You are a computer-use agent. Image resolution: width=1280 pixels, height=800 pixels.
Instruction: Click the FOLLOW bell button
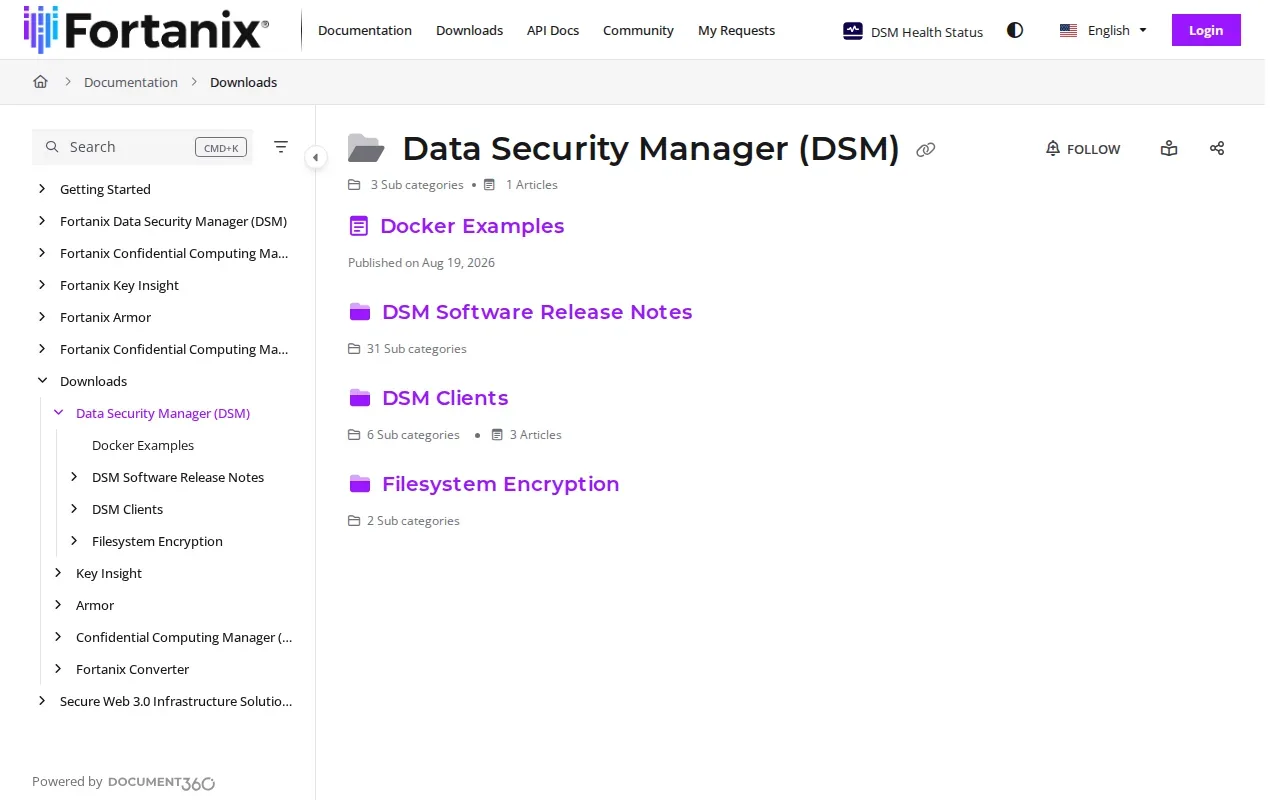[x=1083, y=149]
